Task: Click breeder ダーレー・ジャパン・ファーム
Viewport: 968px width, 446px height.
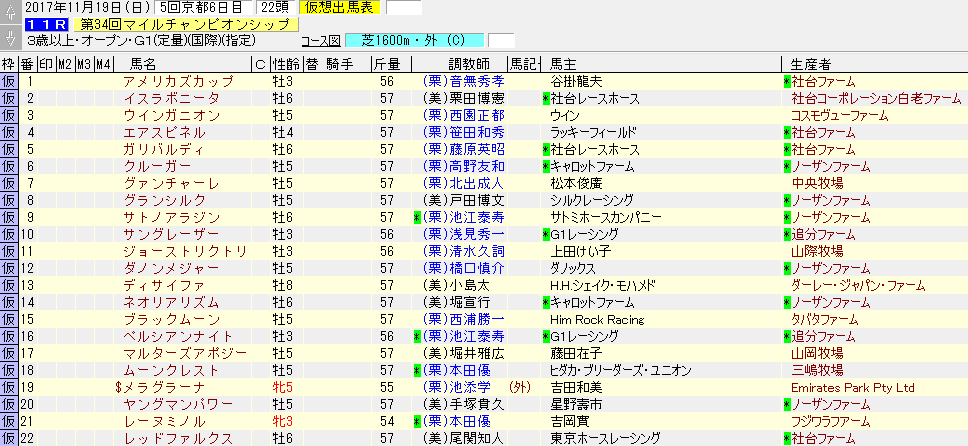Action: (x=858, y=285)
